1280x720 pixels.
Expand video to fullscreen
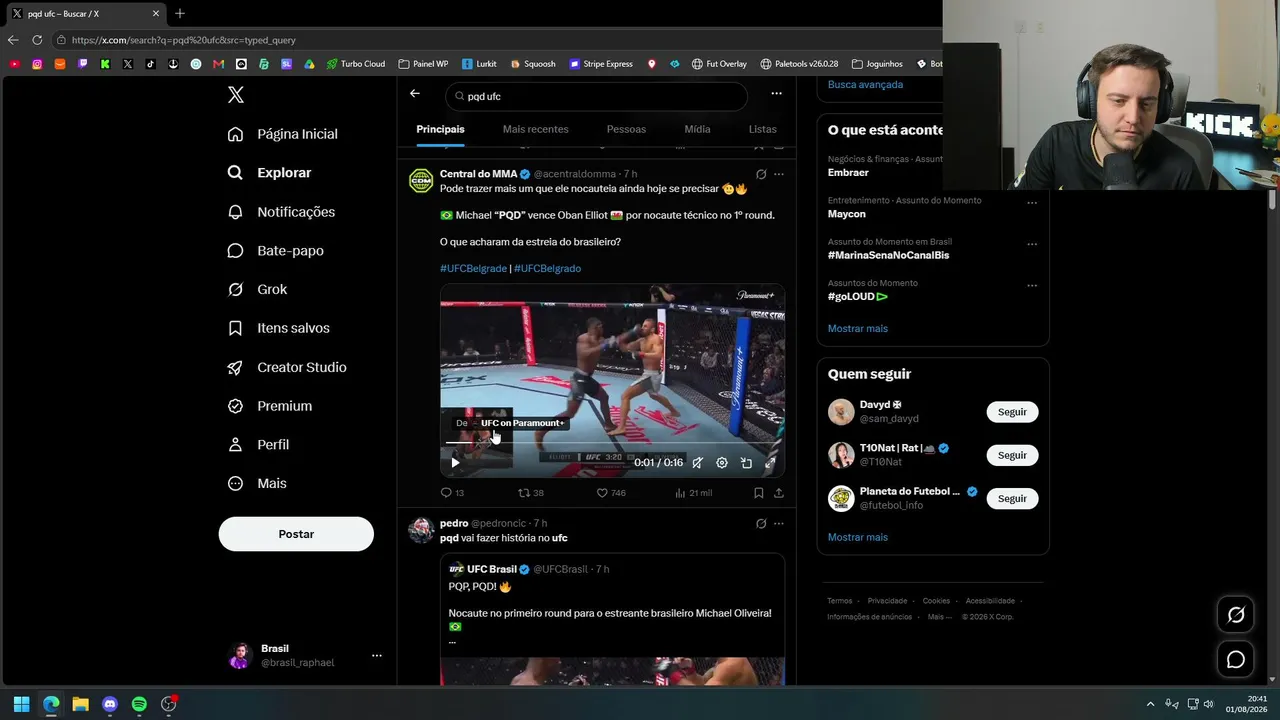click(x=770, y=463)
